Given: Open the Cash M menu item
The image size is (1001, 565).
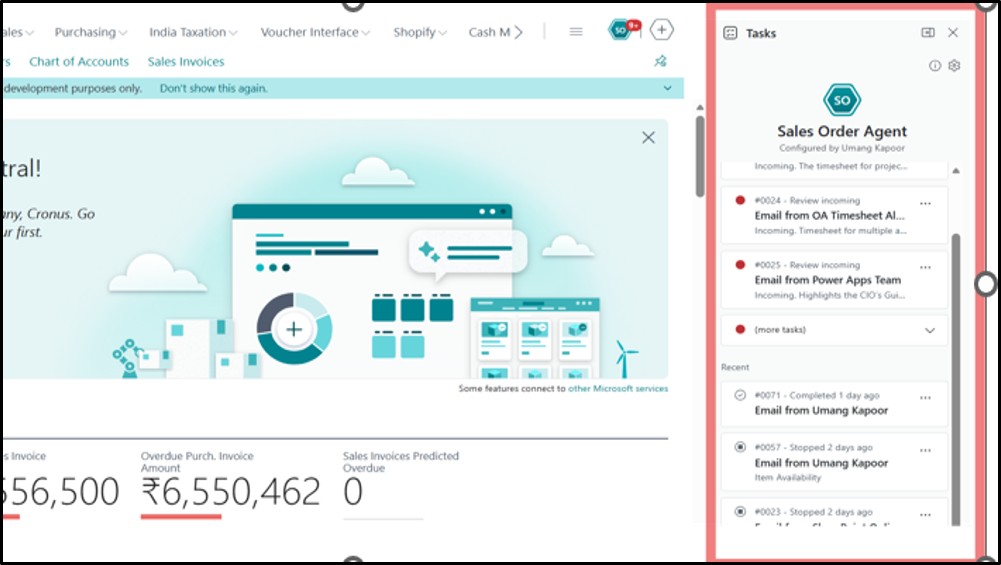Looking at the screenshot, I should [x=489, y=32].
